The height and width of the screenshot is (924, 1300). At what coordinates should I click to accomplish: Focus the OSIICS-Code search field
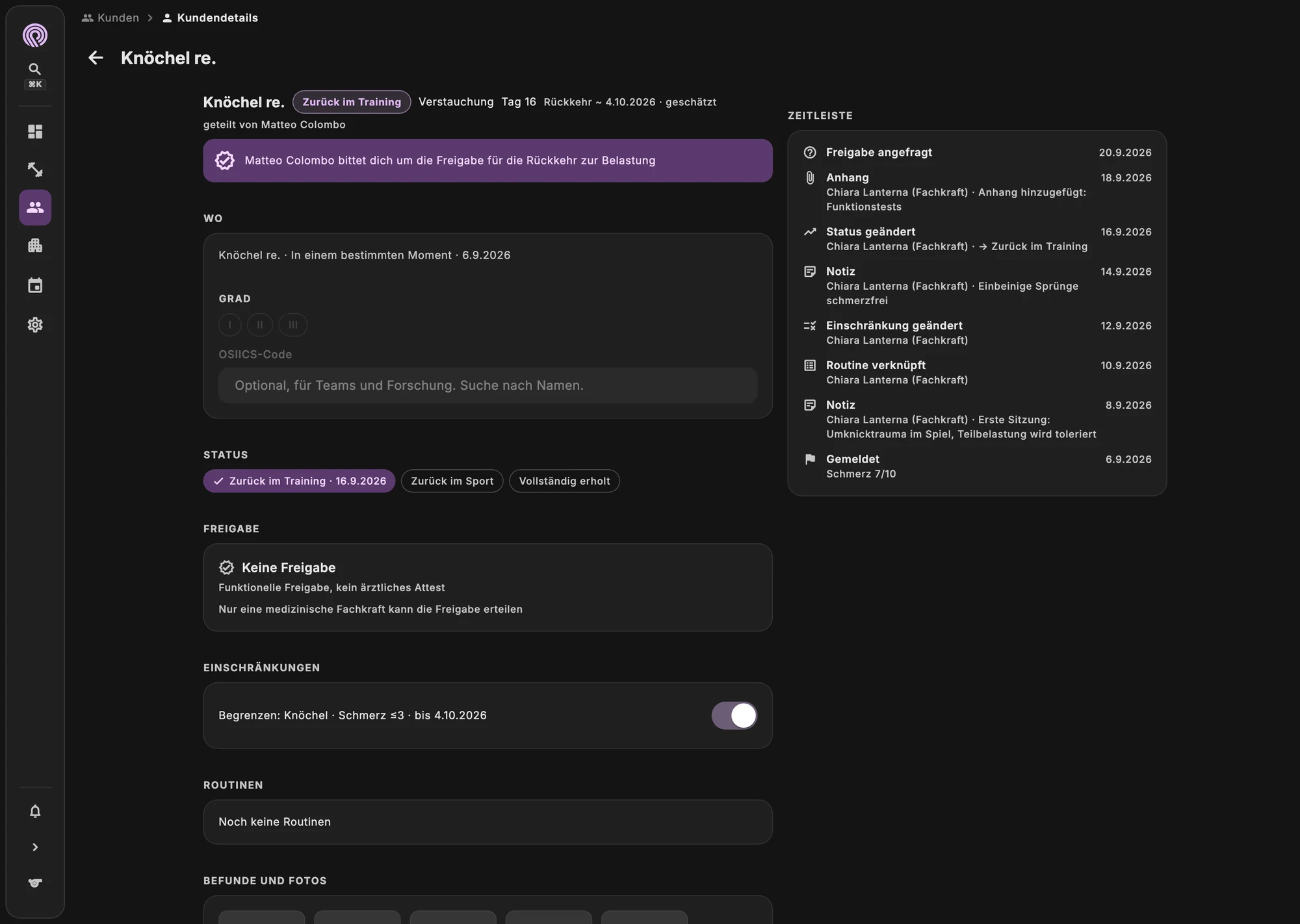[x=487, y=385]
